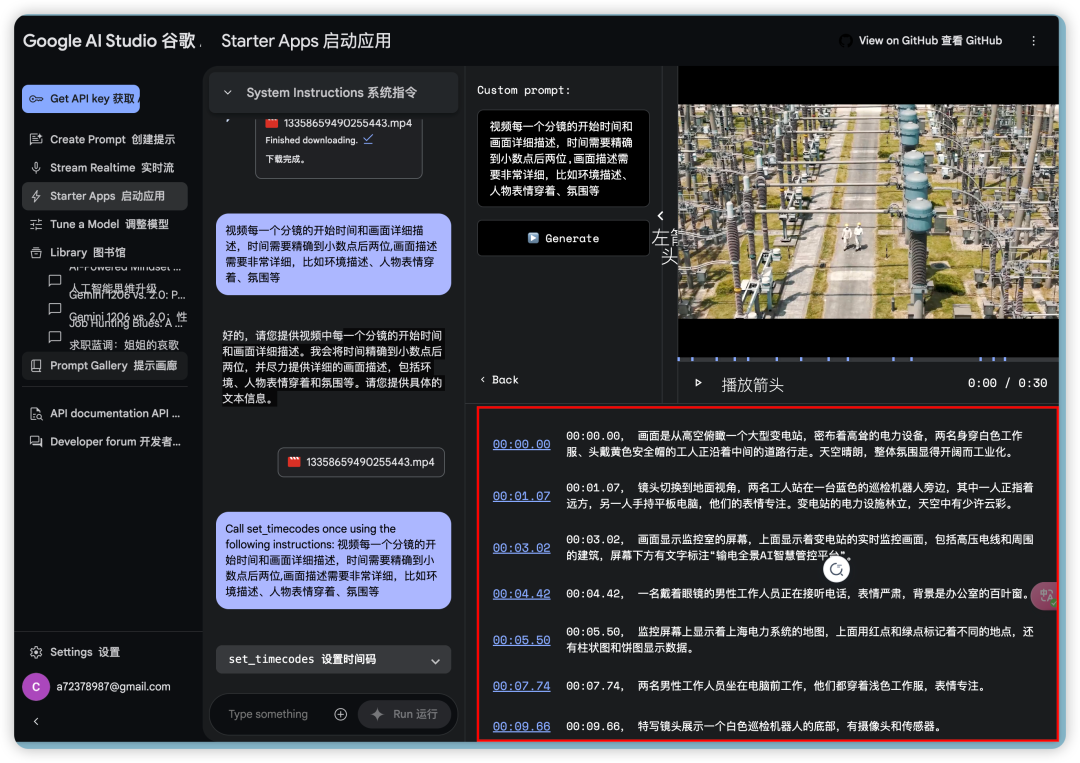Click the add attachment plus icon
1080x763 pixels.
coord(340,714)
